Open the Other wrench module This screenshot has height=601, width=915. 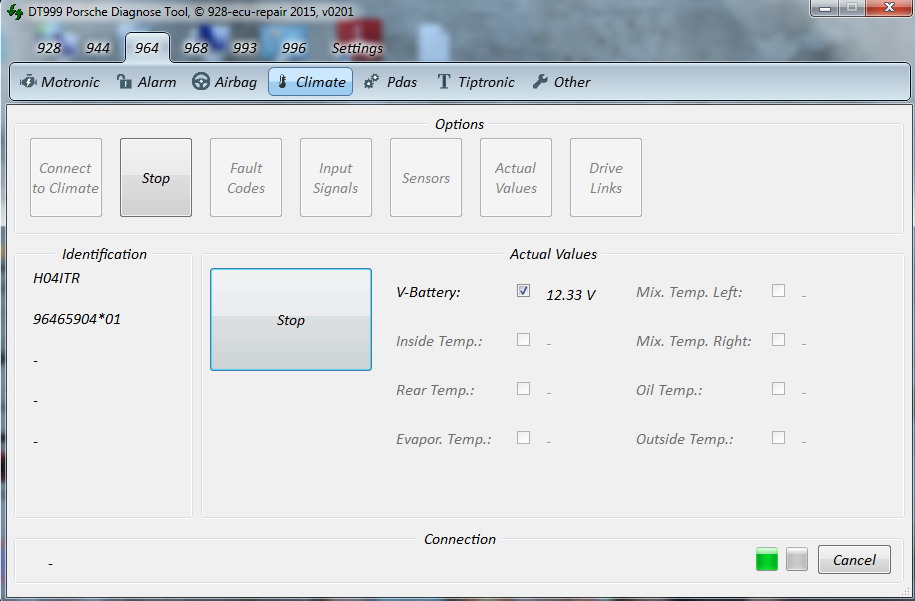tap(561, 82)
